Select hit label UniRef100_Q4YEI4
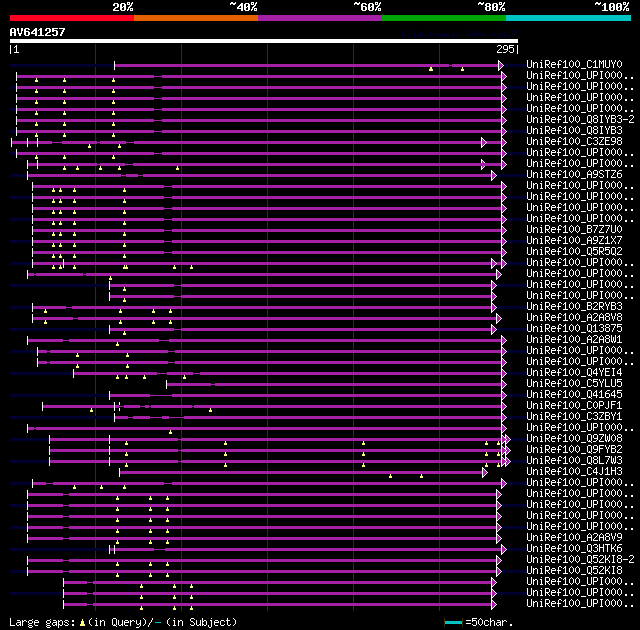 point(574,373)
